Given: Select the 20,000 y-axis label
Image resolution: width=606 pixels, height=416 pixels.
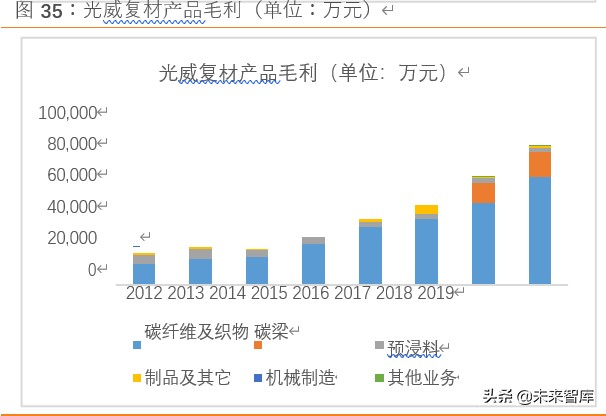Looking at the screenshot, I should pyautogui.click(x=72, y=238).
